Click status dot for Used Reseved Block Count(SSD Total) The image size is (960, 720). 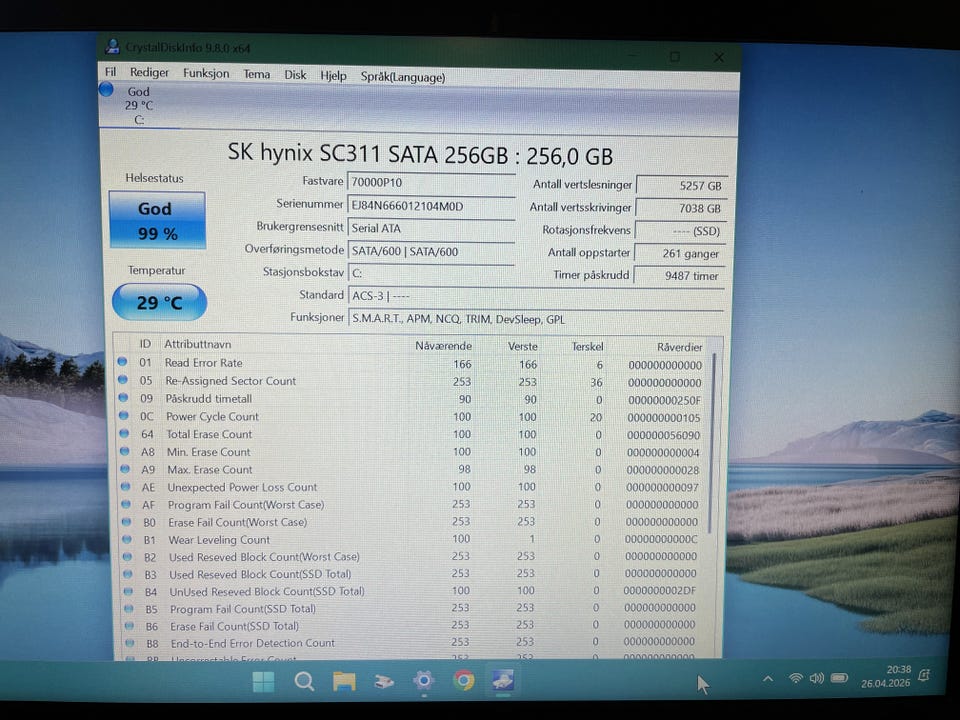point(128,574)
